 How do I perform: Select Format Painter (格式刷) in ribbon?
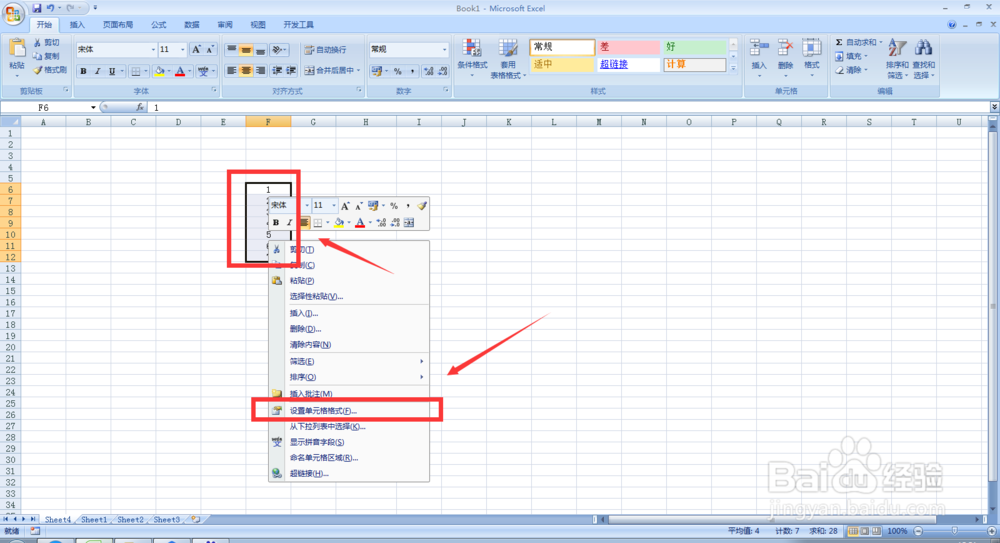(x=50, y=70)
